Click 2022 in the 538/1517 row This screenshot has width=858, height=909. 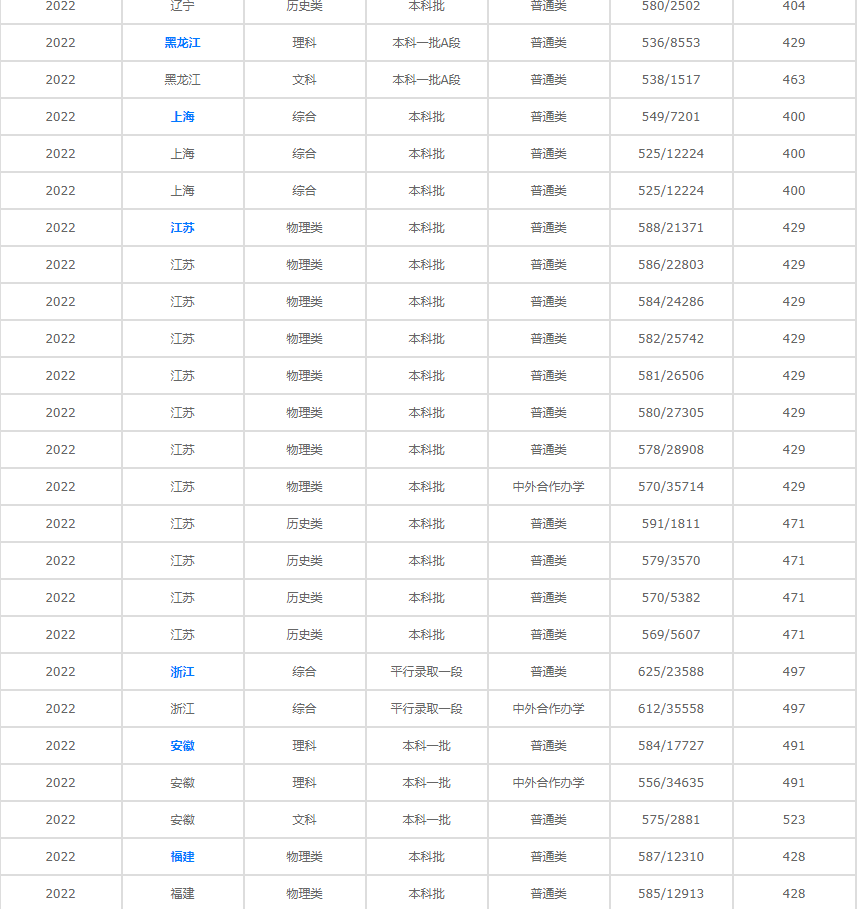(x=60, y=80)
